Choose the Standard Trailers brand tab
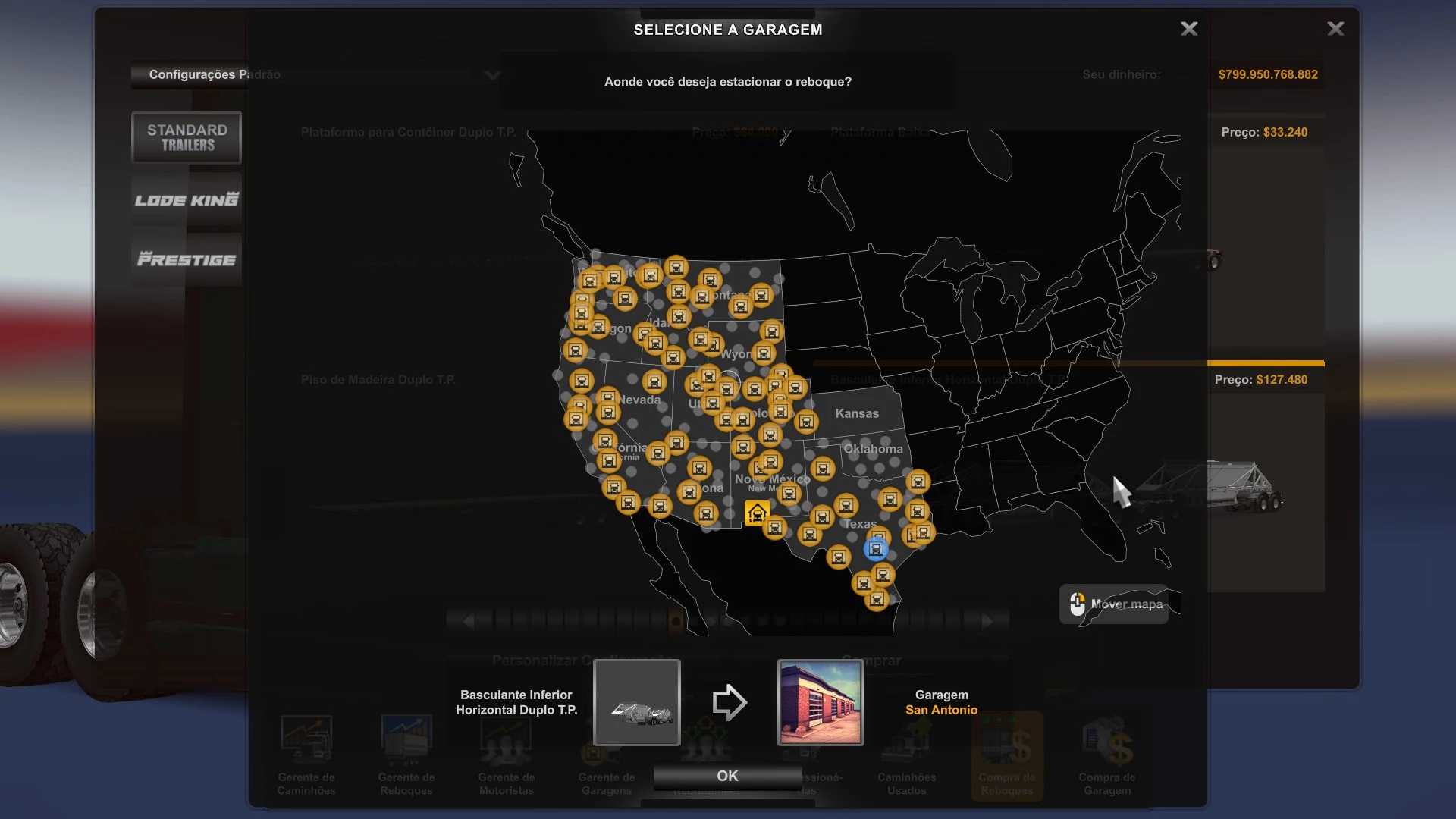The height and width of the screenshot is (819, 1456). click(x=187, y=137)
